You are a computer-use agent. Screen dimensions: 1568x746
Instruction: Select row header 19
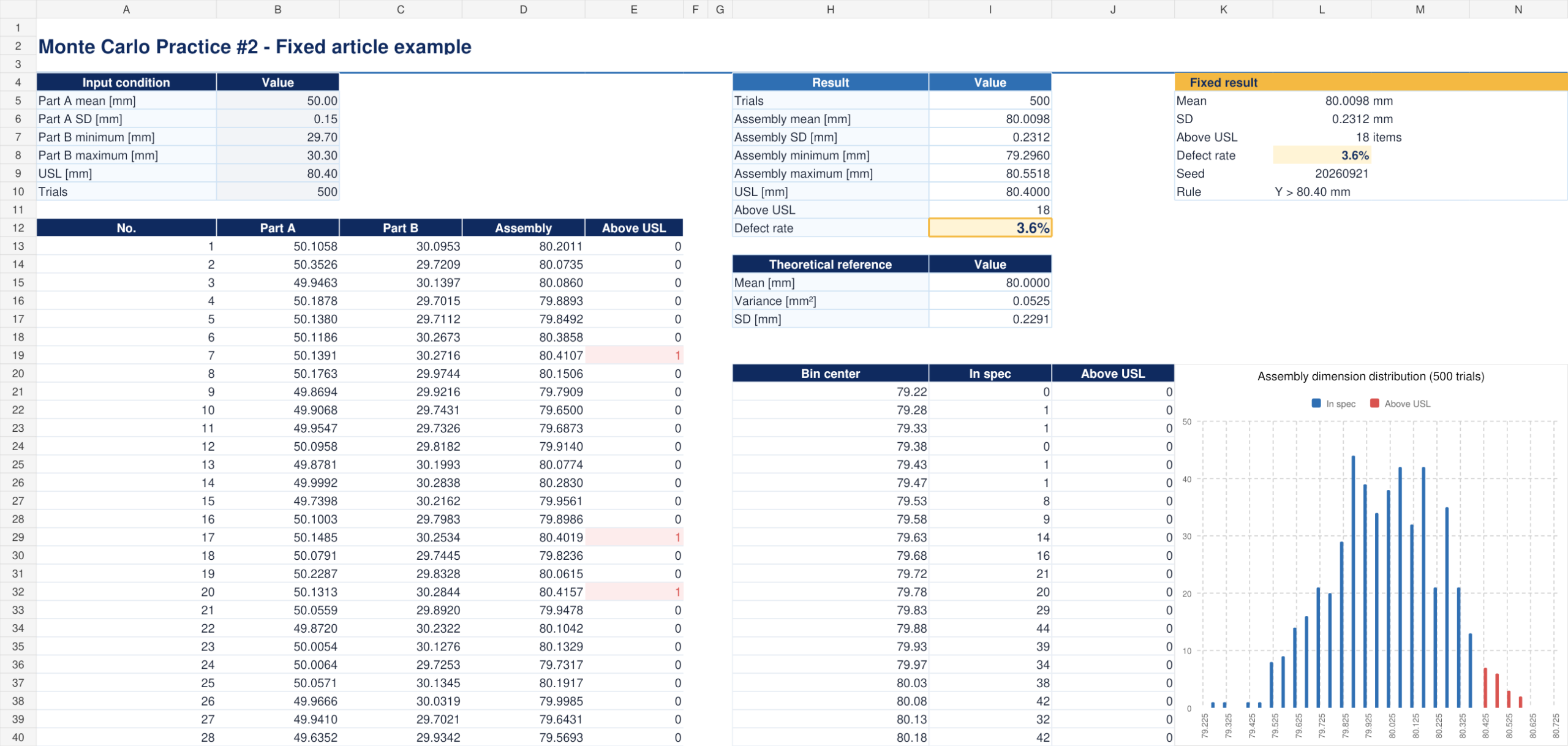[x=18, y=355]
